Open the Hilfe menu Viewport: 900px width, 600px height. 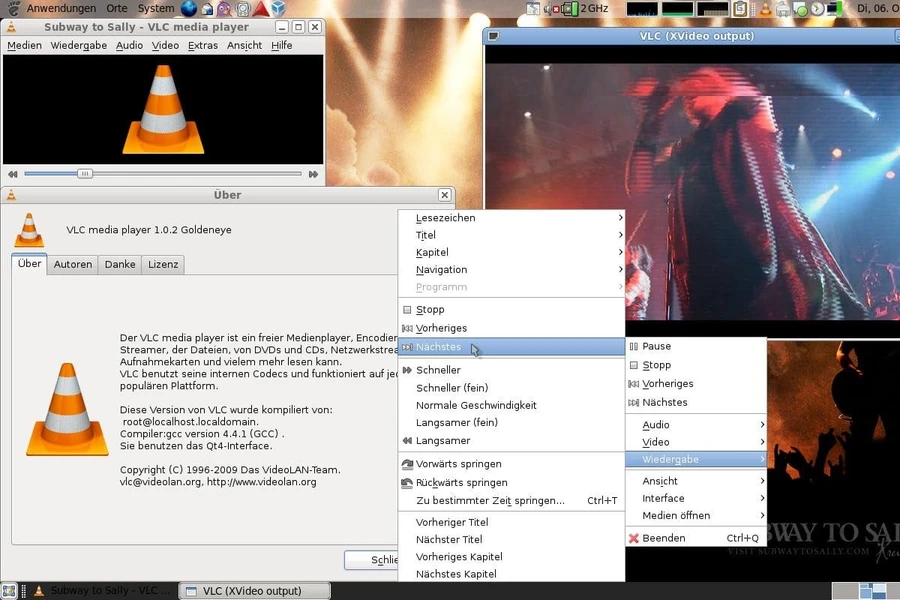281,45
